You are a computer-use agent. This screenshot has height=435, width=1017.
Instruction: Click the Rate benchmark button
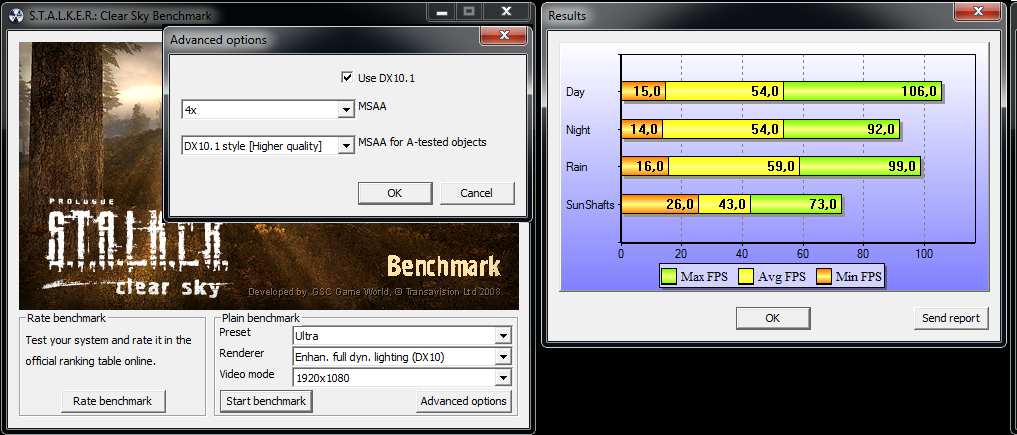click(x=113, y=401)
